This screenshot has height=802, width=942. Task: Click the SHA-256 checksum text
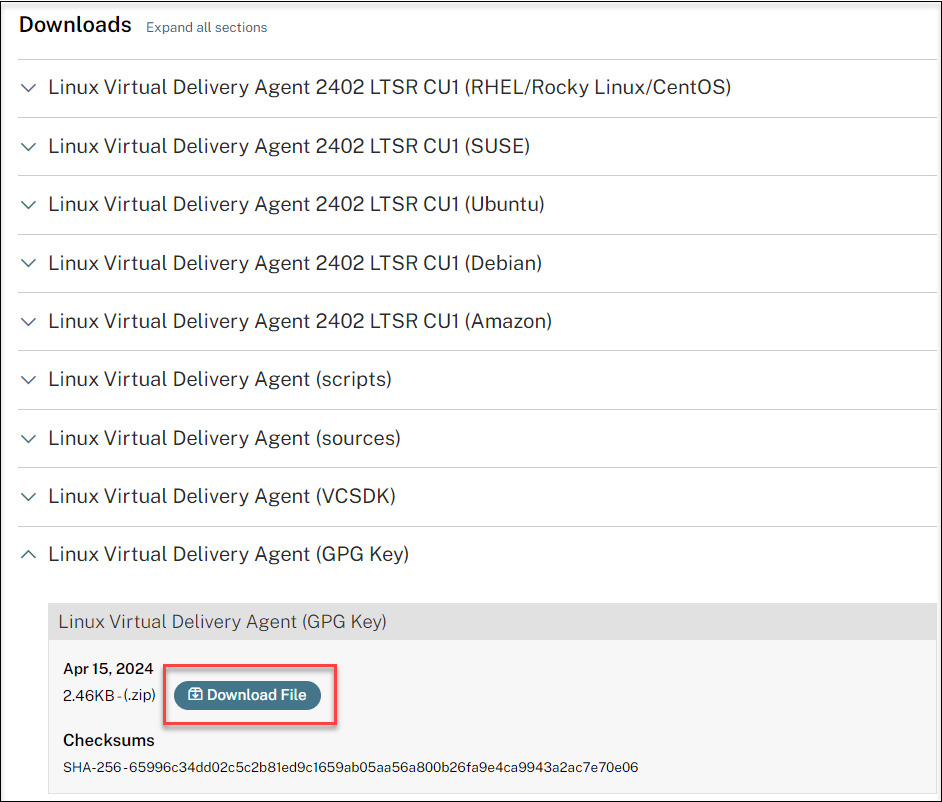tap(350, 768)
